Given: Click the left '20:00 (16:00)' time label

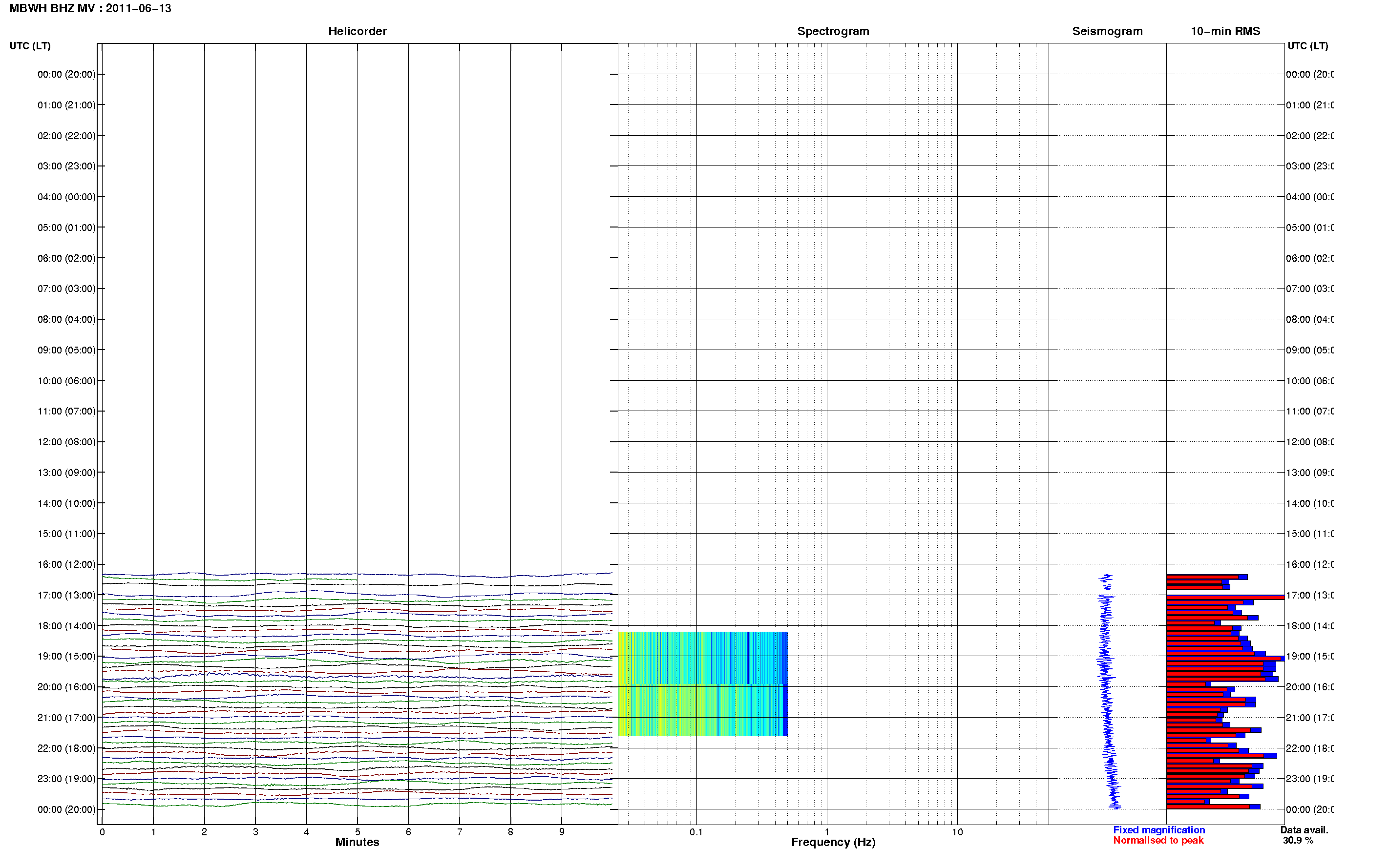Looking at the screenshot, I should coord(66,687).
